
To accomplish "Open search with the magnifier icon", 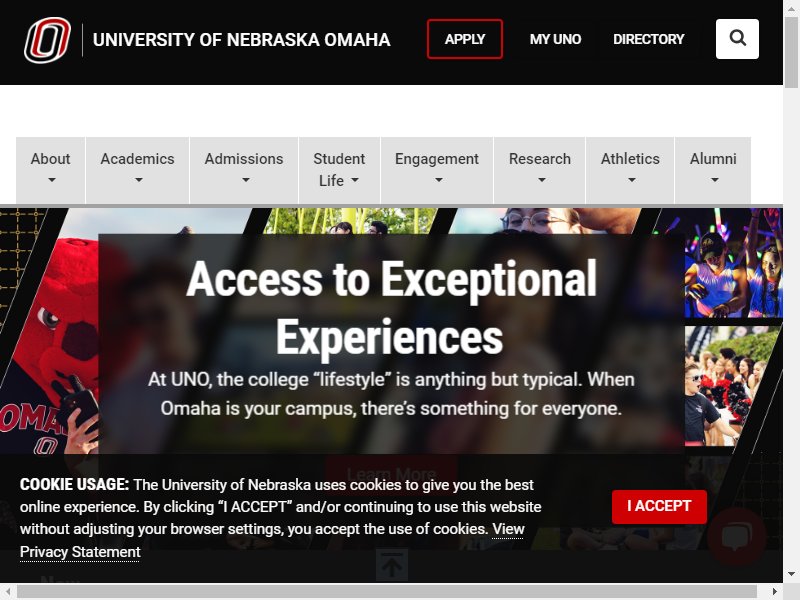I will click(737, 39).
